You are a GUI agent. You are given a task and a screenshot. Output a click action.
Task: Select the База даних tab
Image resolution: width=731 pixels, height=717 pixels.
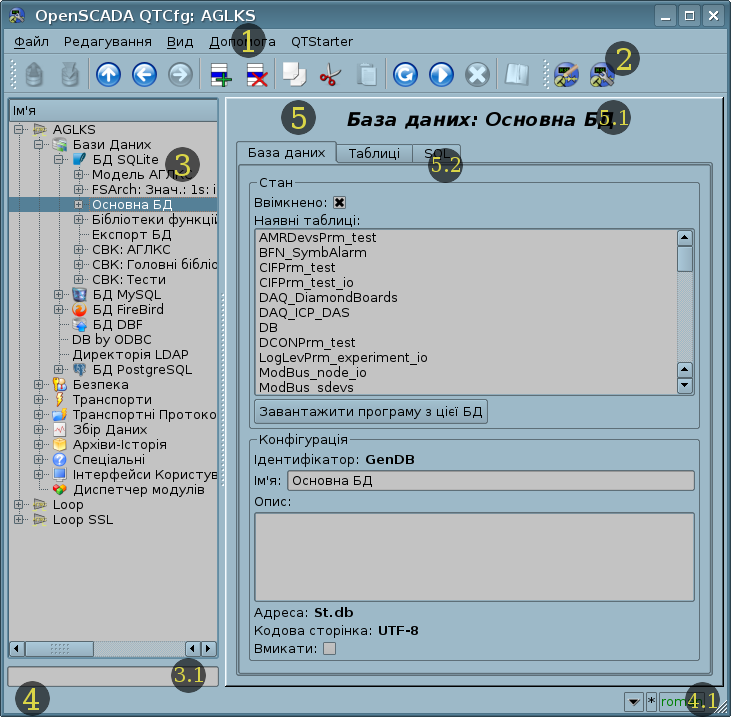point(286,152)
